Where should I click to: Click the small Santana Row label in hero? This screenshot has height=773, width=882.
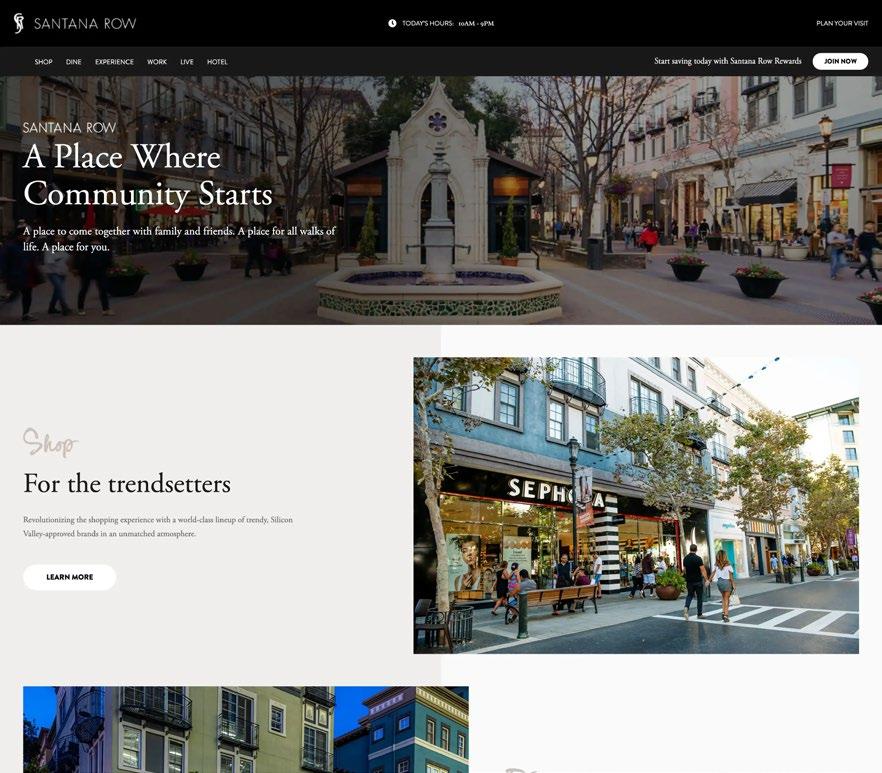click(x=70, y=128)
